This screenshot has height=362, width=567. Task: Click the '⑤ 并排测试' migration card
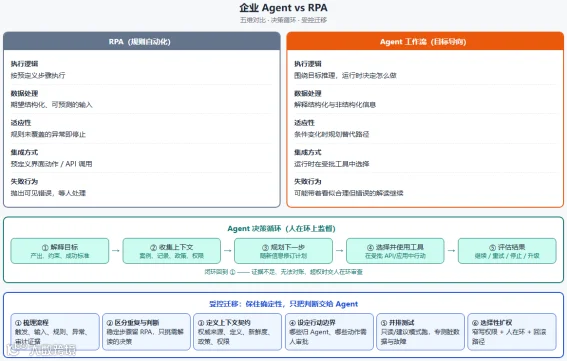pyautogui.click(x=421, y=332)
